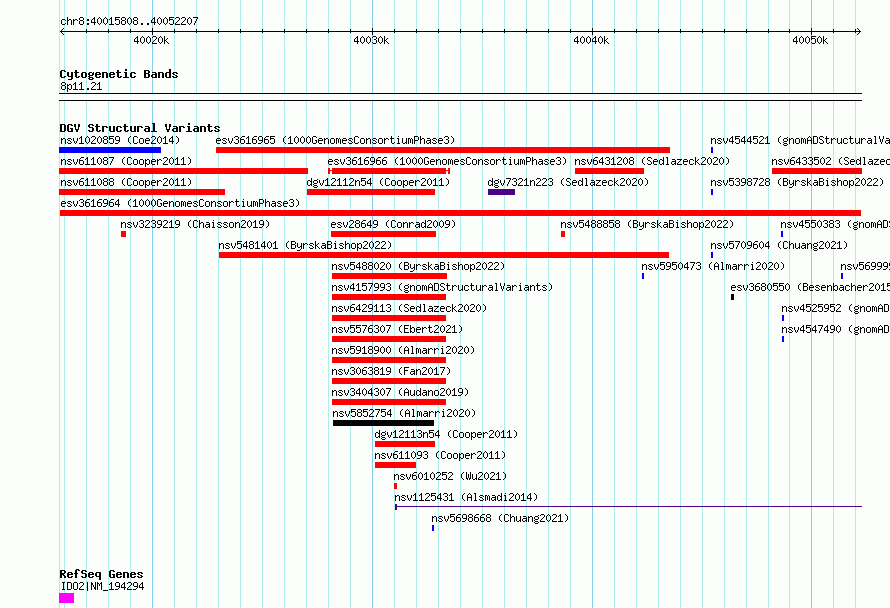Select the black nsv5852754 bar
Screen dimensions: 890x608
tap(383, 423)
